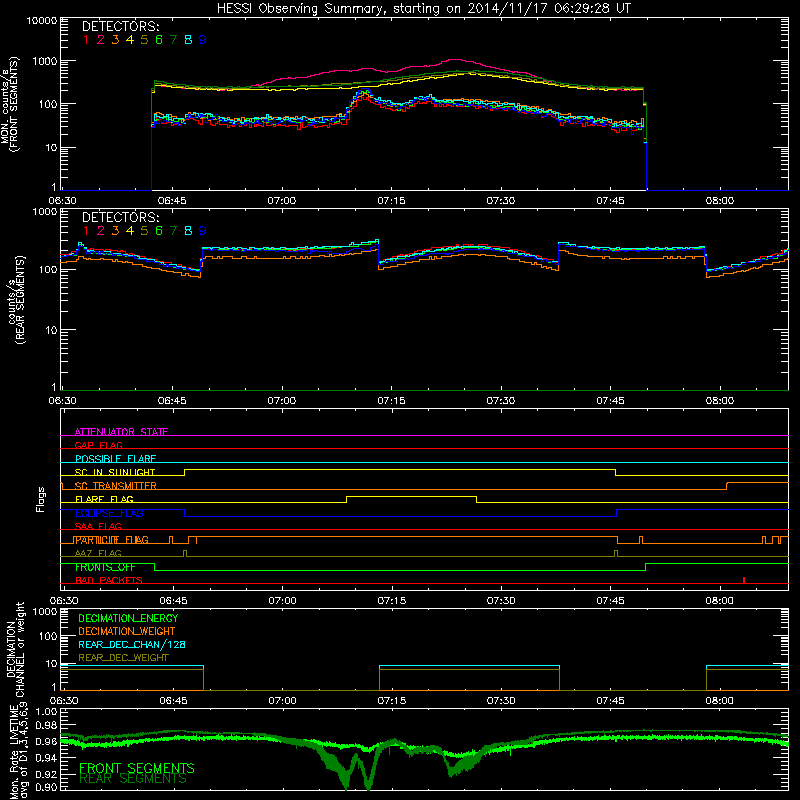This screenshot has width=800, height=800.
Task: Click the 'counts/s (REAR SEGMENTS)' axis title
Action: pos(16,300)
